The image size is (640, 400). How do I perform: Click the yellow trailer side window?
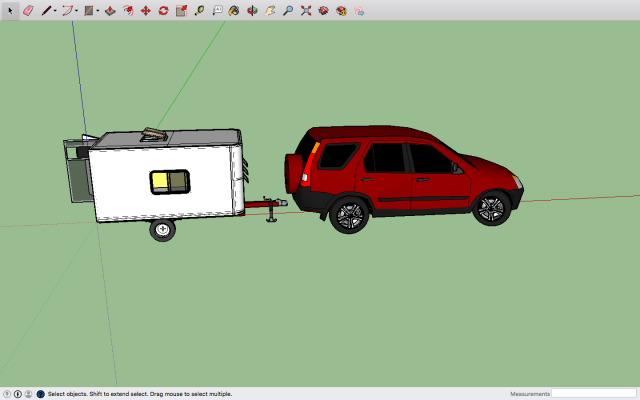[170, 182]
